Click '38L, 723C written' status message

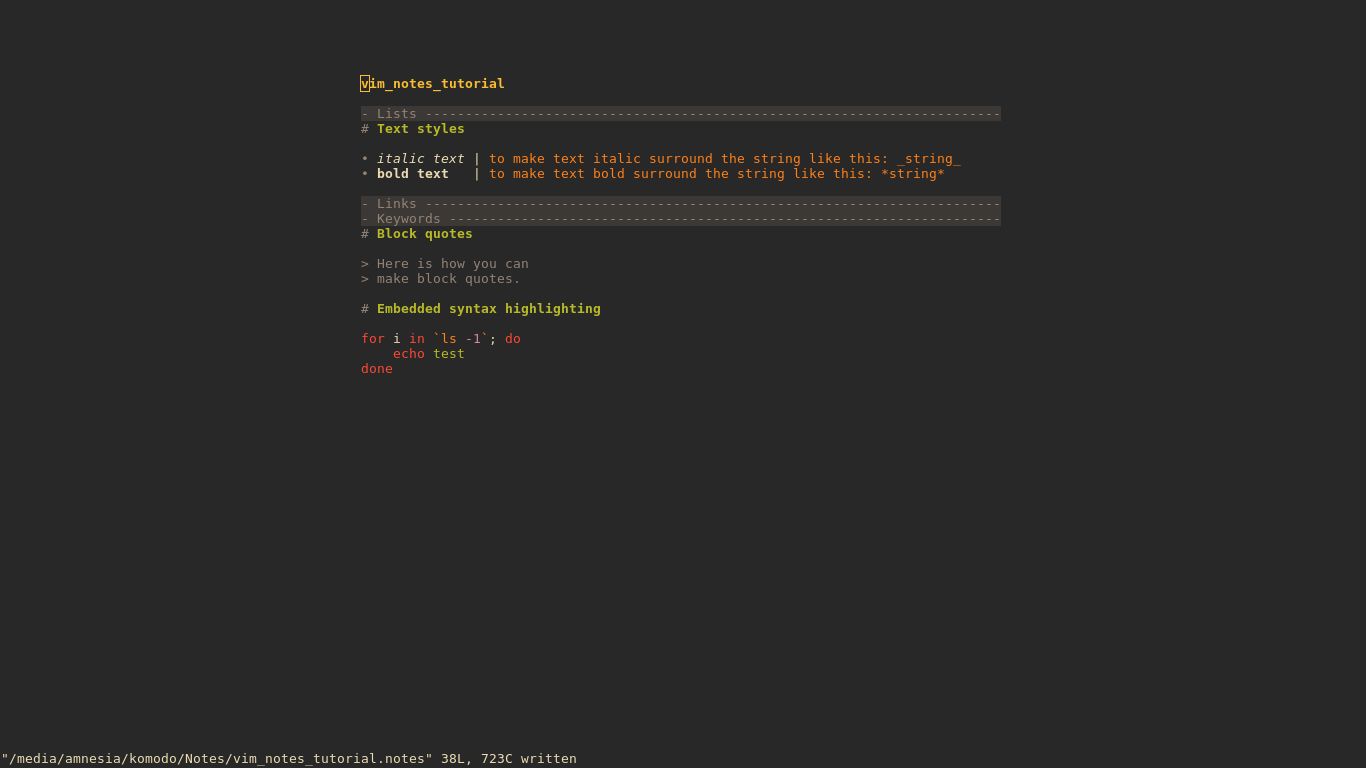(509, 759)
